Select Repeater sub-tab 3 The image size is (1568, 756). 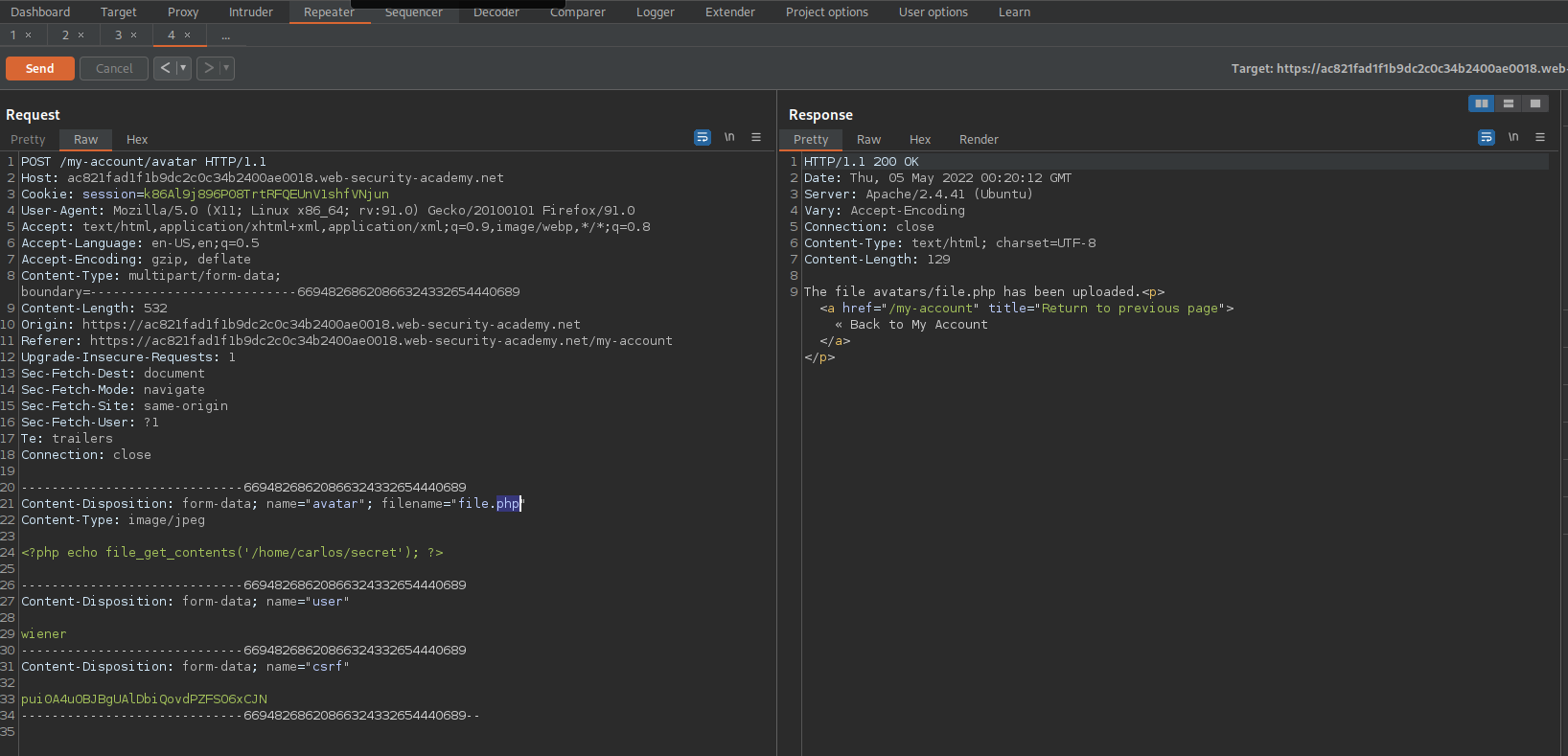pyautogui.click(x=119, y=35)
